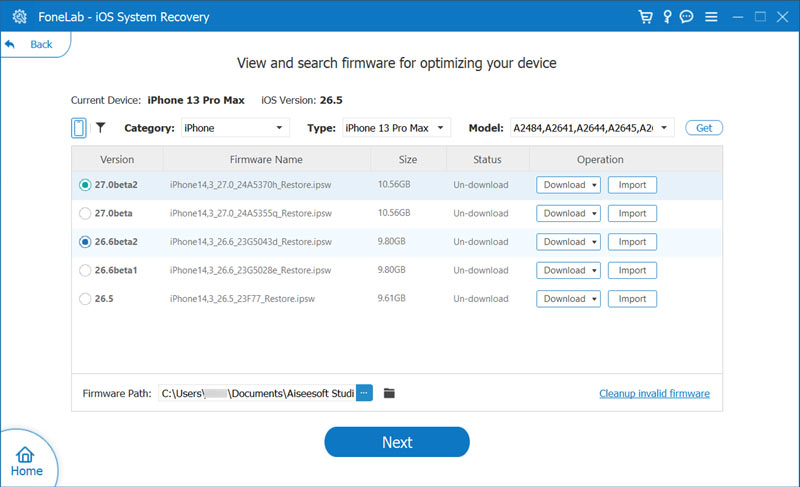This screenshot has width=800, height=487.
Task: Click the Cleanup invalid firmware link
Action: point(654,393)
